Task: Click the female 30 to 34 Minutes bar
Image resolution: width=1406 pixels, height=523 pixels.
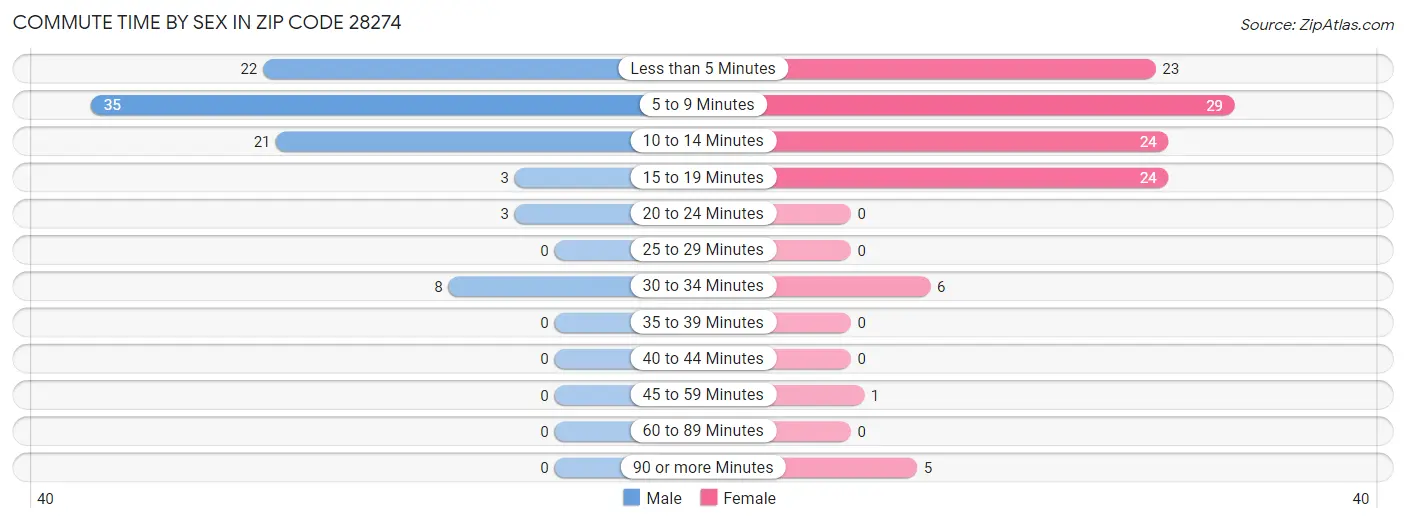Action: pyautogui.click(x=852, y=287)
